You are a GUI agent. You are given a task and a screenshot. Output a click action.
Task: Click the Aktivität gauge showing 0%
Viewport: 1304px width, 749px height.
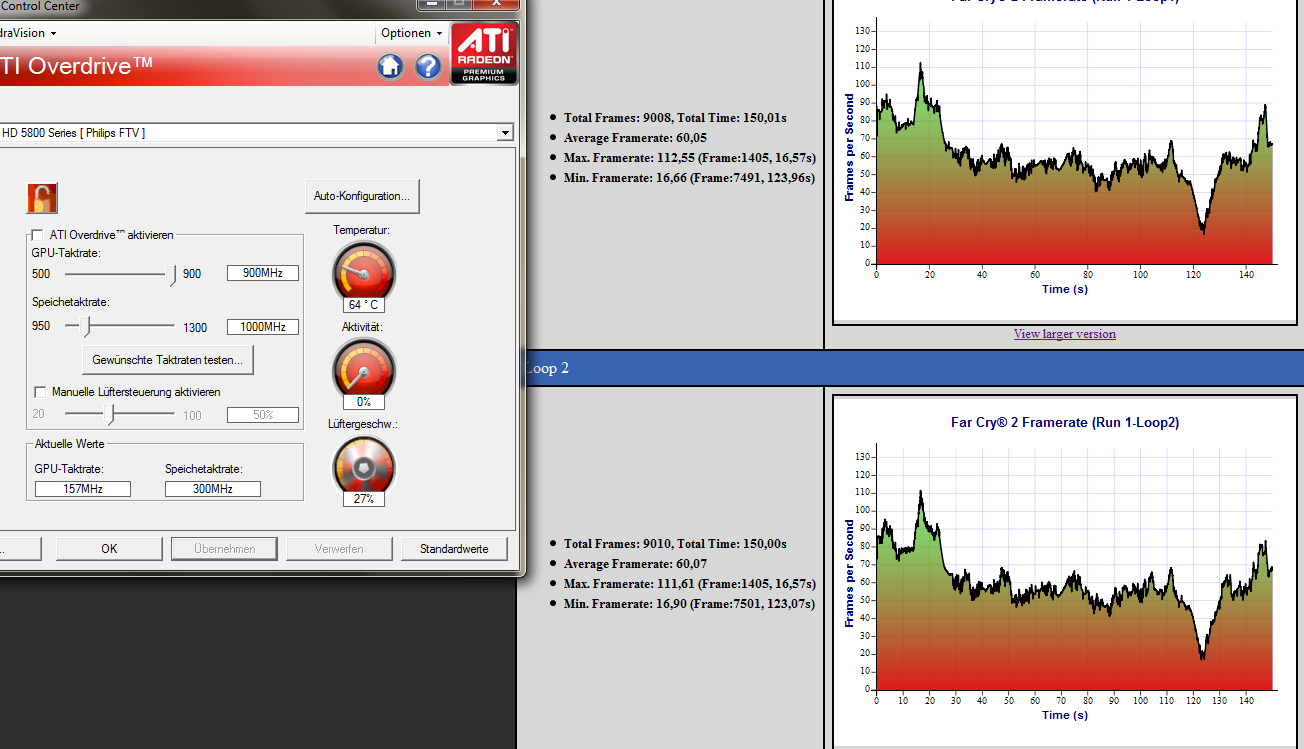(x=364, y=373)
